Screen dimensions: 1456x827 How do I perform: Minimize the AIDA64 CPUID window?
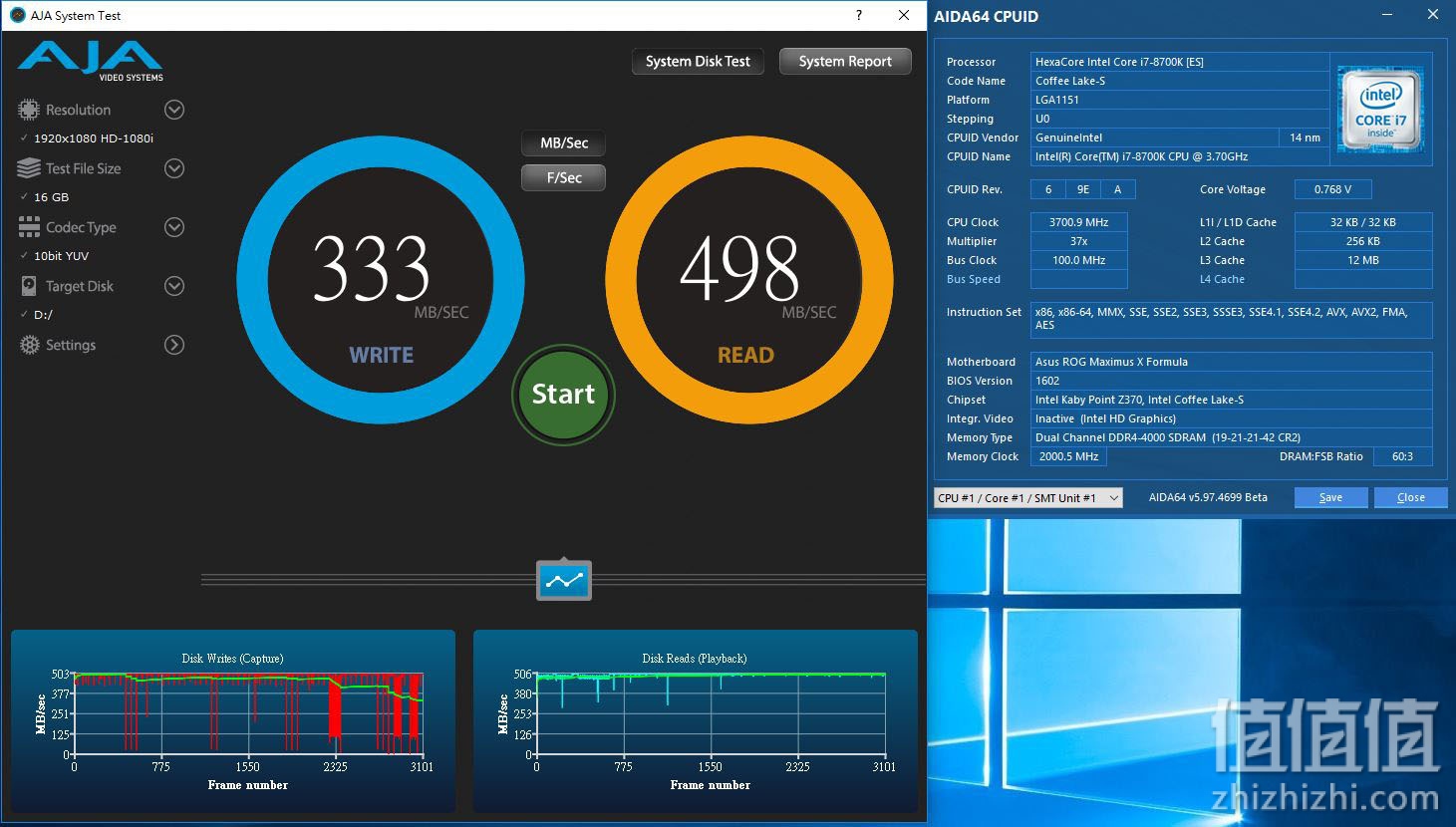pos(1387,15)
